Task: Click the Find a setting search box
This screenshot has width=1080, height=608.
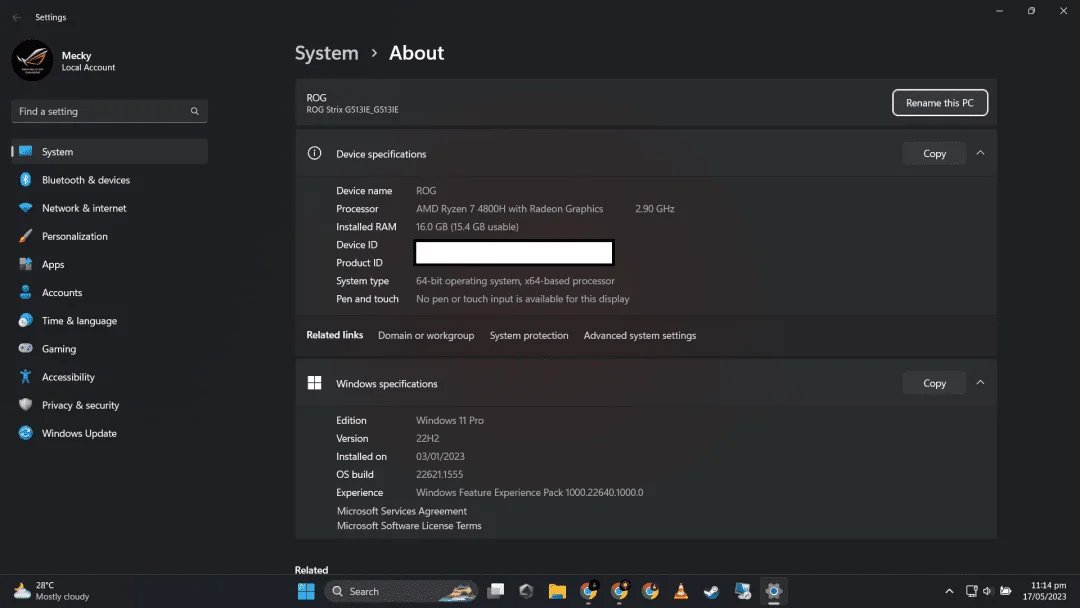Action: coord(110,111)
